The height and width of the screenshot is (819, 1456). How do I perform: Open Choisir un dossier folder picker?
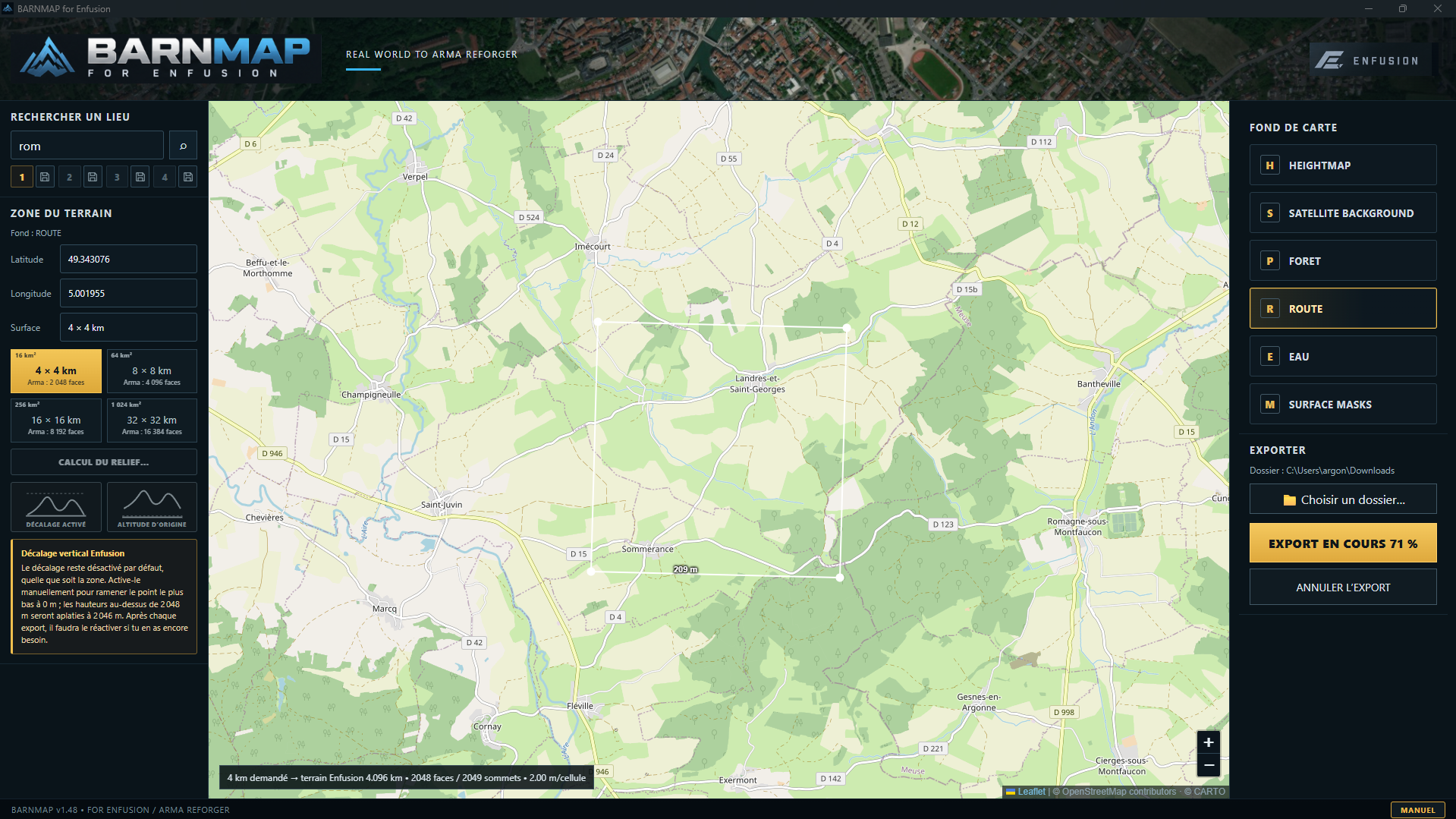pyautogui.click(x=1343, y=499)
